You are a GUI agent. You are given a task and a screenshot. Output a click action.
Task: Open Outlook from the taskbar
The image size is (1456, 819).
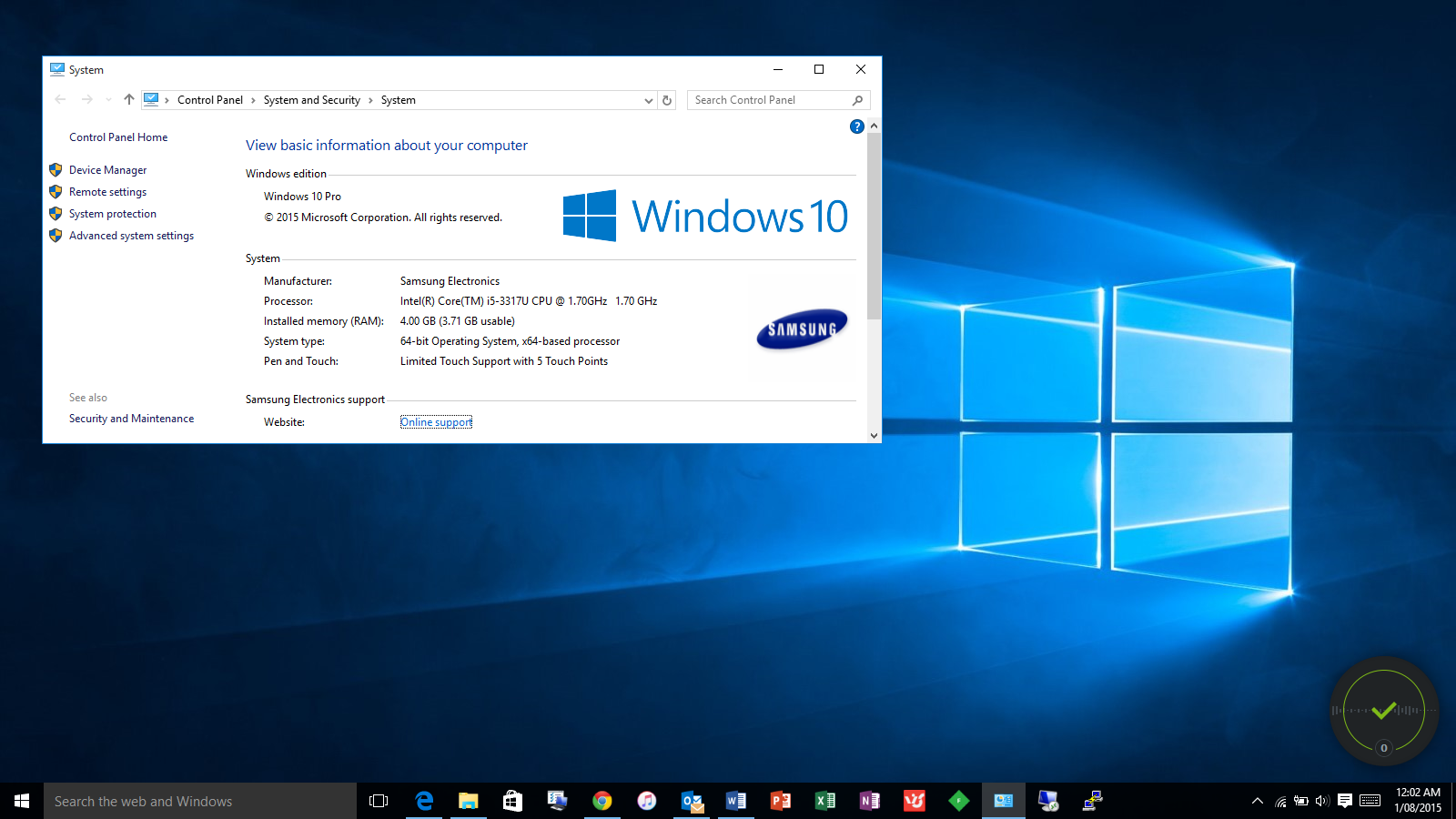[x=692, y=801]
